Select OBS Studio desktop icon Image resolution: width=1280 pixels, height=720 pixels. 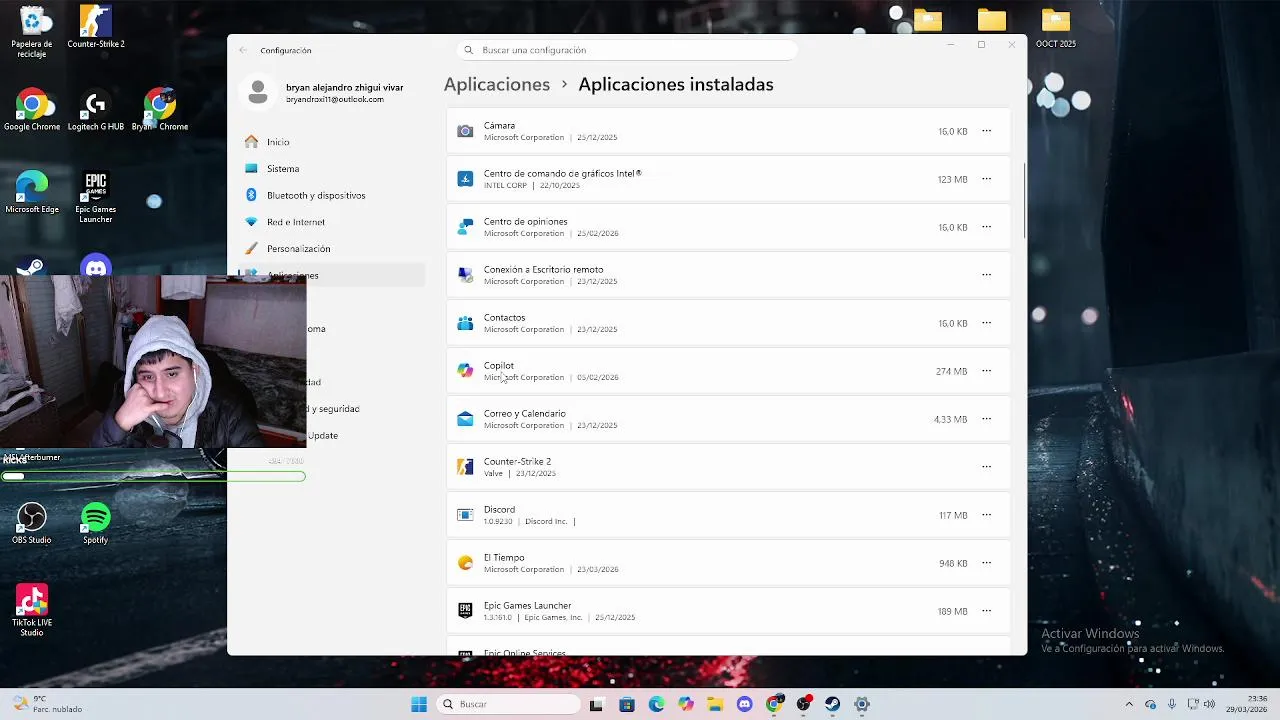pyautogui.click(x=32, y=523)
